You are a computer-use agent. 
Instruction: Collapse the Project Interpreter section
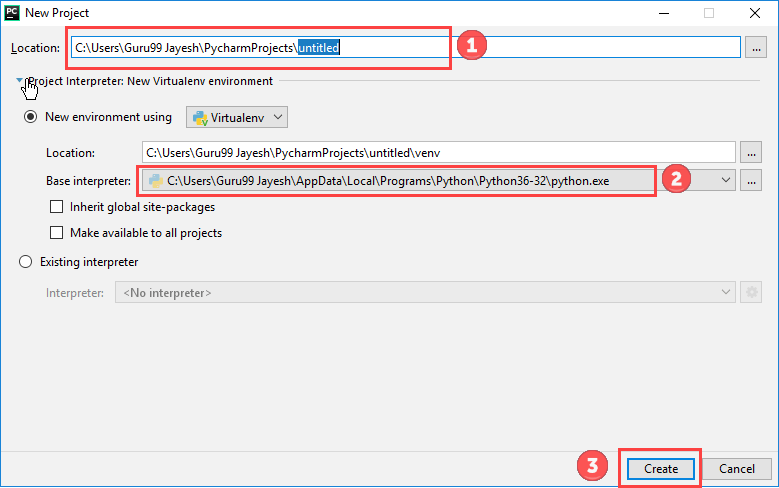(x=19, y=81)
